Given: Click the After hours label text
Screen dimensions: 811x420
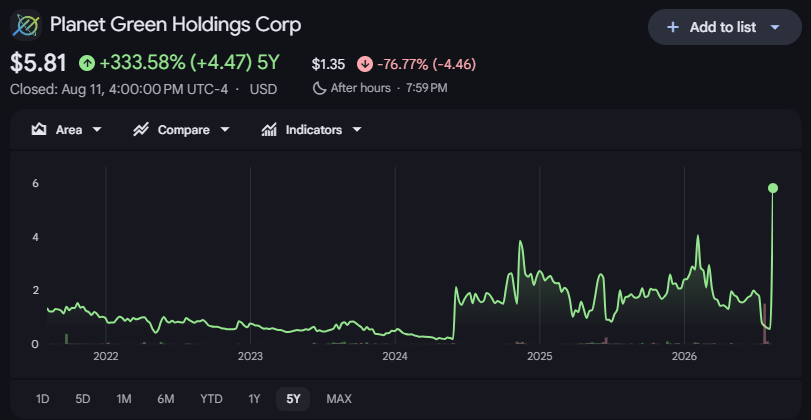Looking at the screenshot, I should click(x=361, y=88).
